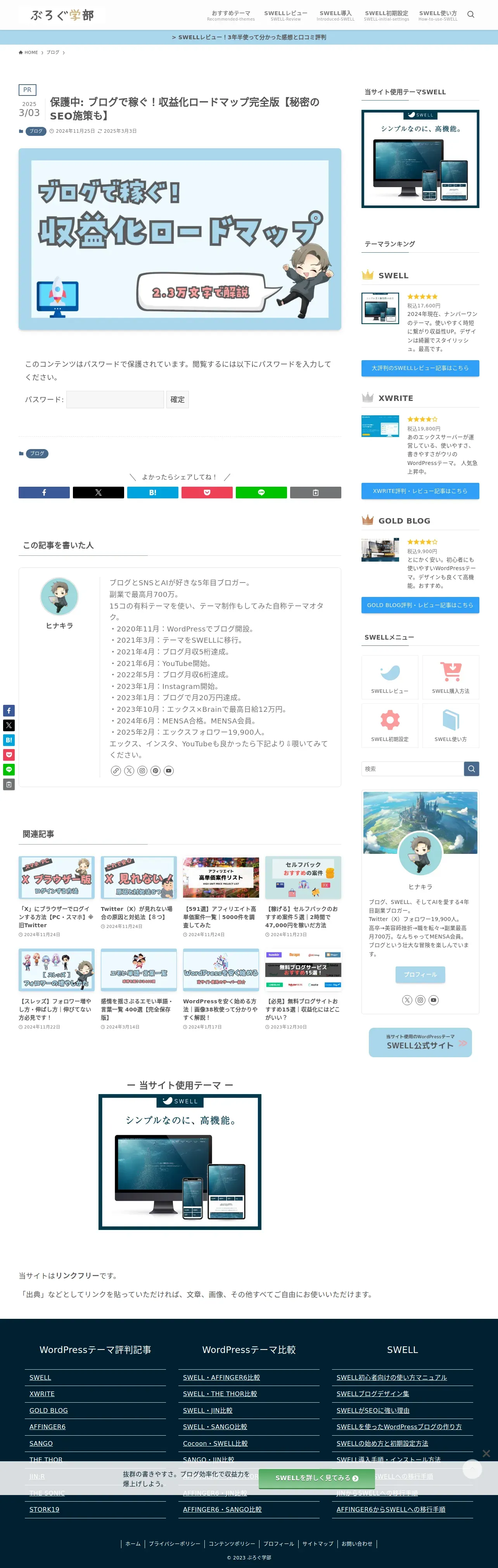Image resolution: width=498 pixels, height=1568 pixels.
Task: Open related post Twitter(X)が見れない thumbnail
Action: pyautogui.click(x=138, y=878)
